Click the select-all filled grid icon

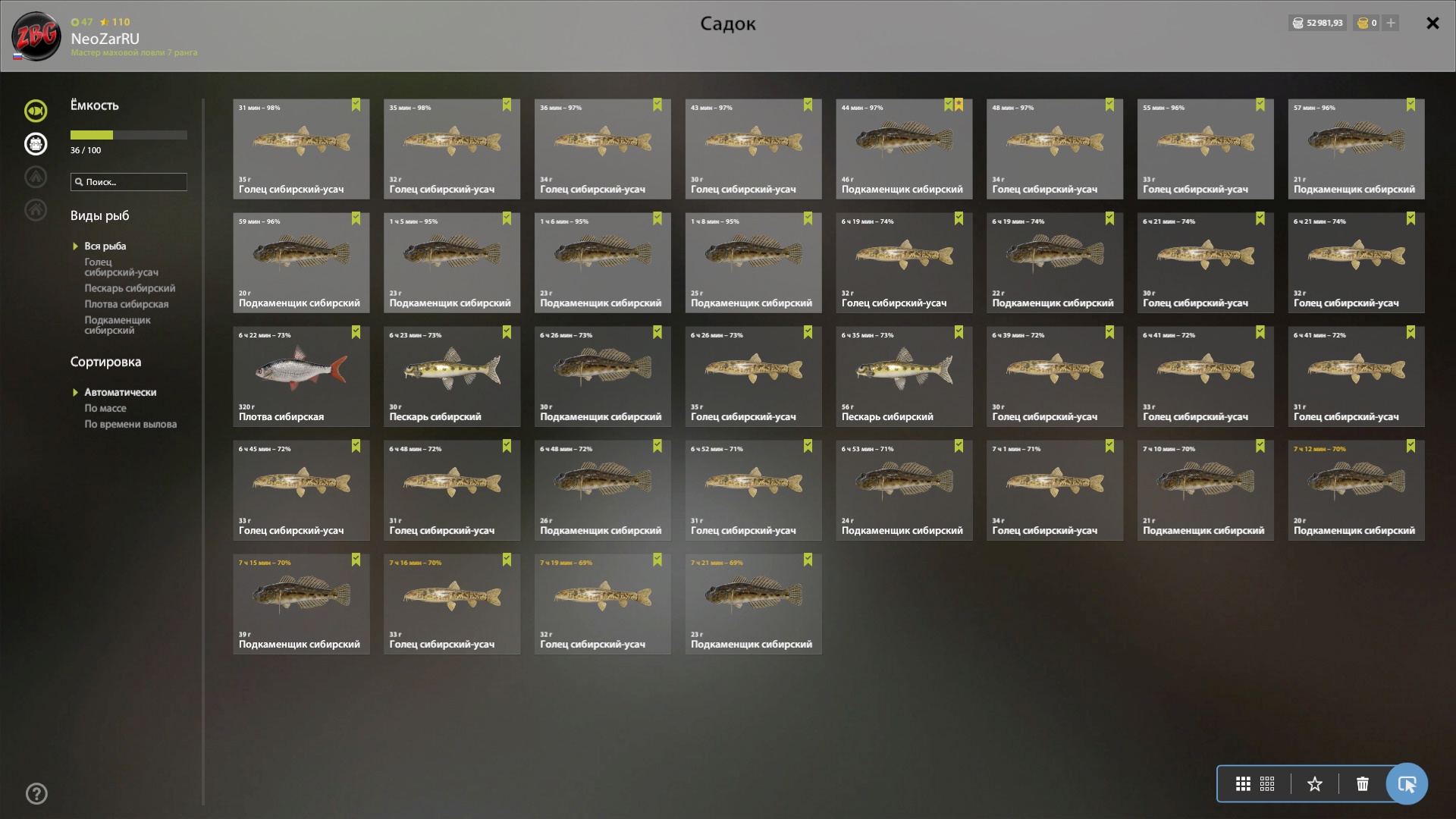(1243, 784)
